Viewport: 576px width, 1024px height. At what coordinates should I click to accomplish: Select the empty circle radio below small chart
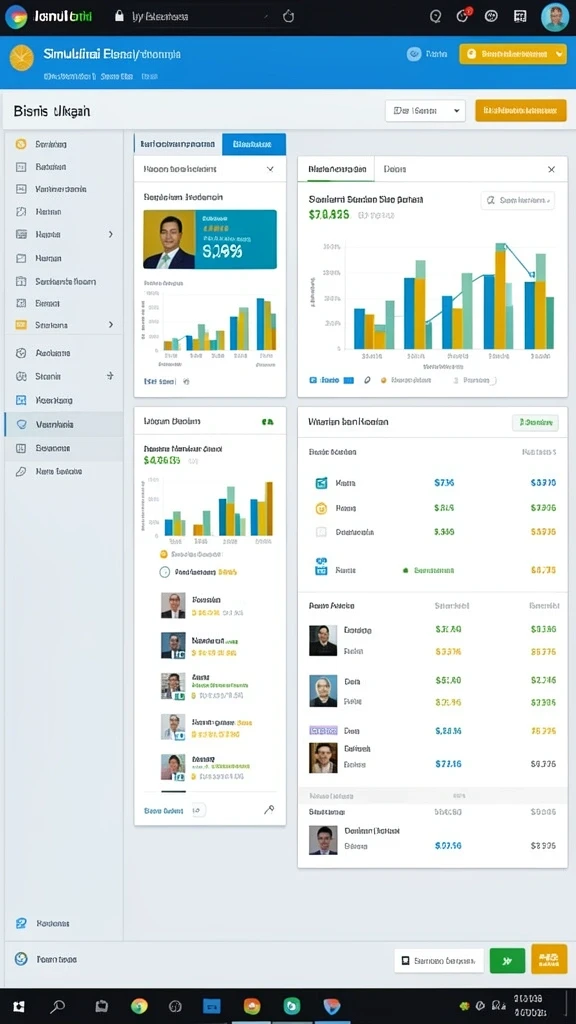pyautogui.click(x=165, y=572)
